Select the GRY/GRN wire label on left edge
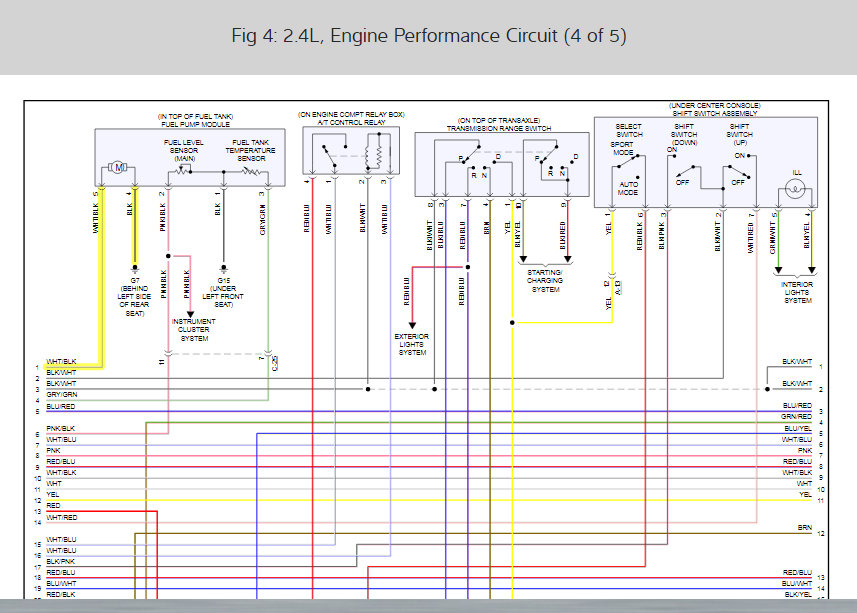 point(62,394)
